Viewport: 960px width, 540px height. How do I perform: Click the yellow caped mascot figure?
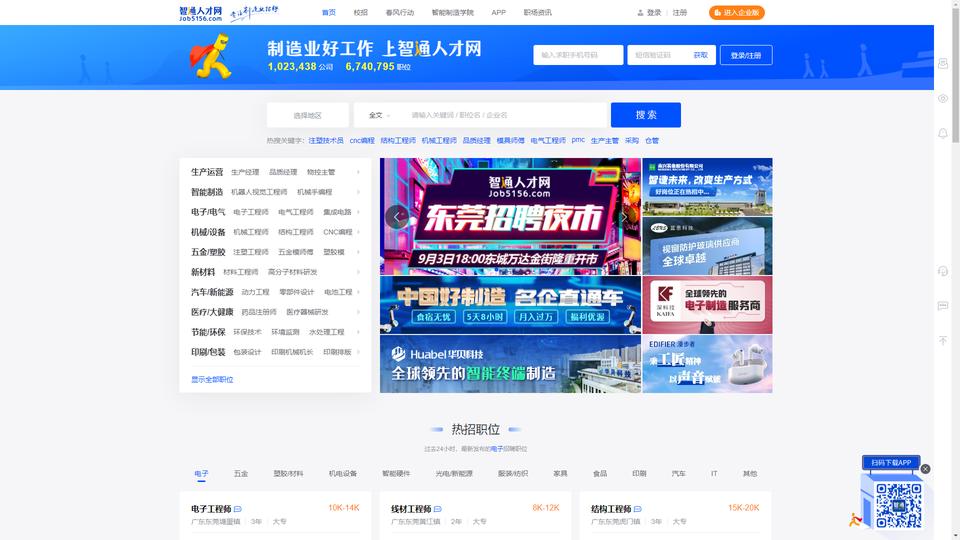211,56
